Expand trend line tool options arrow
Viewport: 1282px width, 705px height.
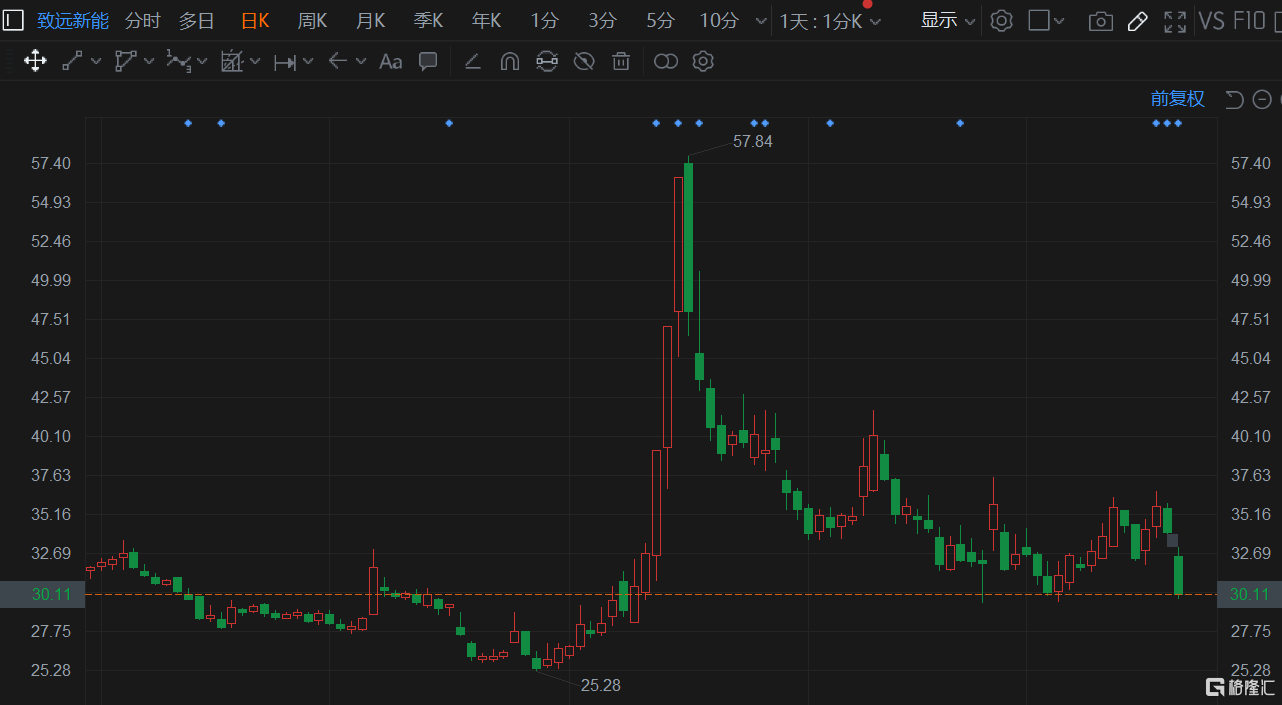click(96, 62)
